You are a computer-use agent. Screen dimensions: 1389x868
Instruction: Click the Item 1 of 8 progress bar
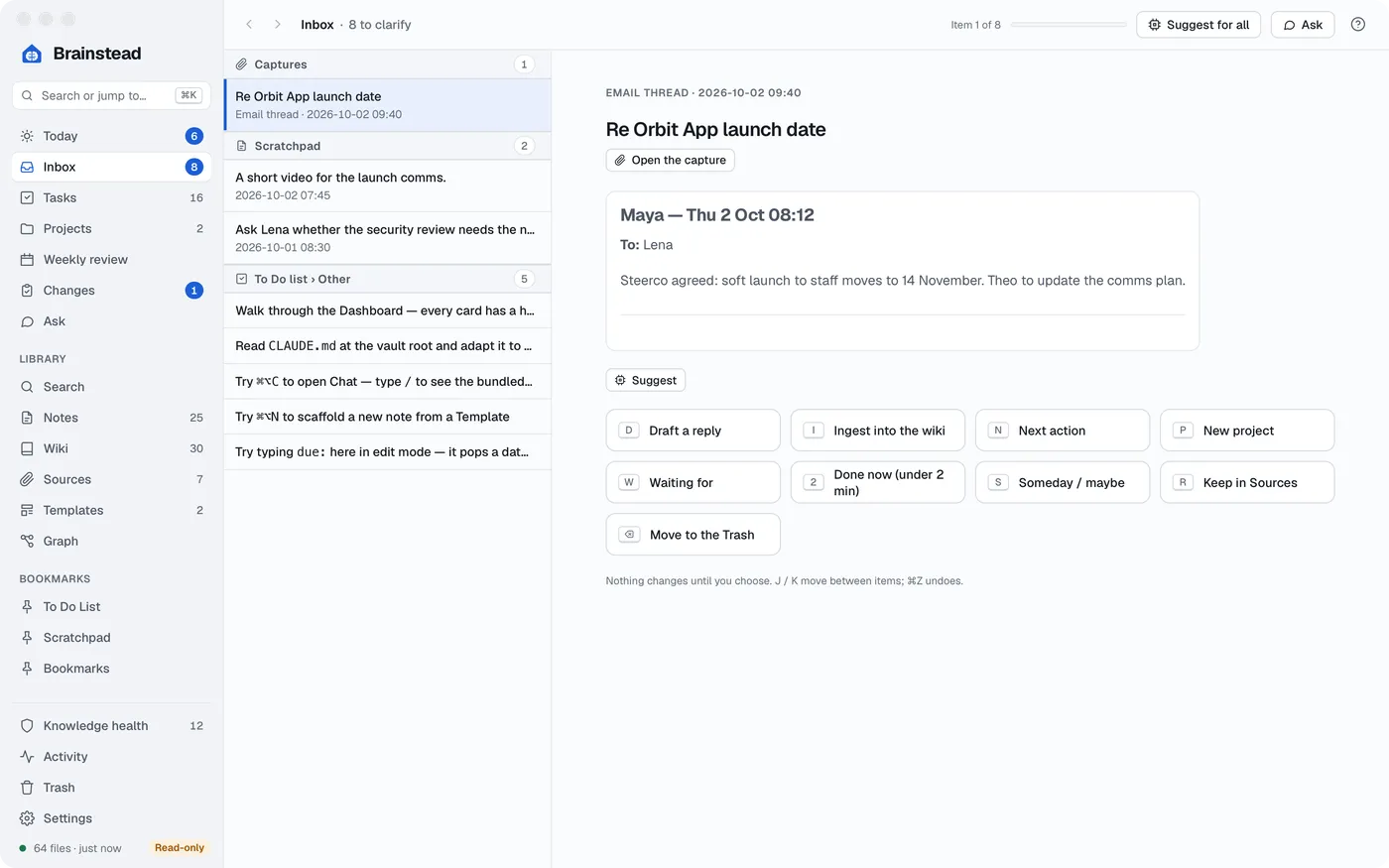(1069, 25)
